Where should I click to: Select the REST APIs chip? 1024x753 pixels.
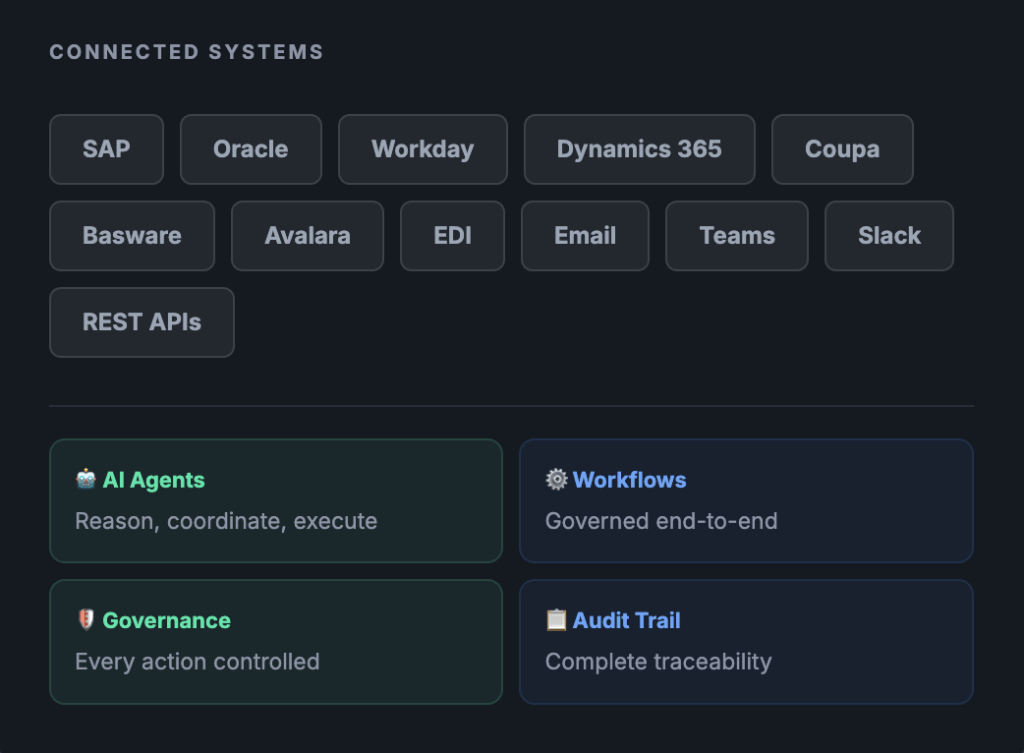coord(142,323)
